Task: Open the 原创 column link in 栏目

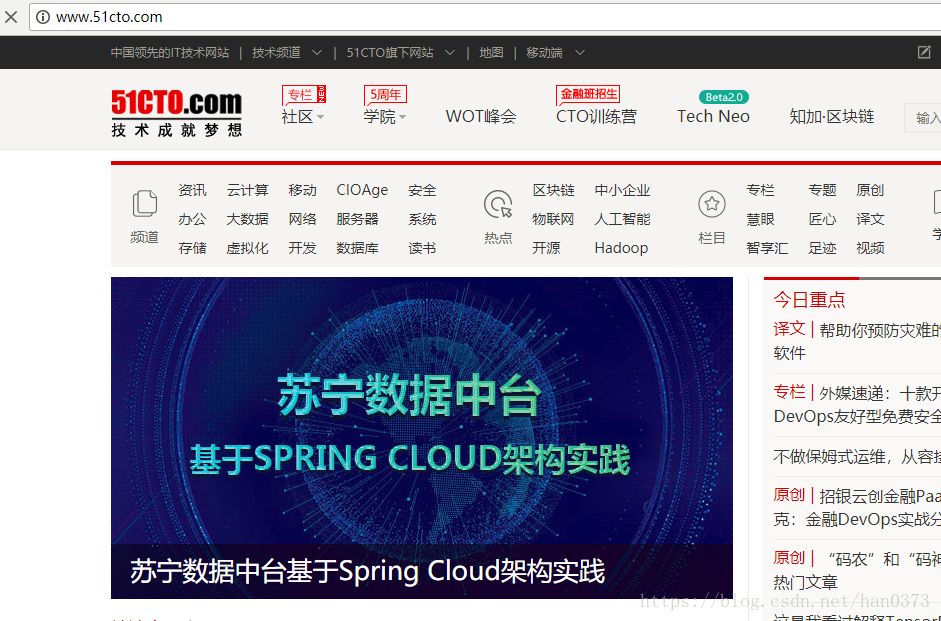Action: [x=870, y=190]
